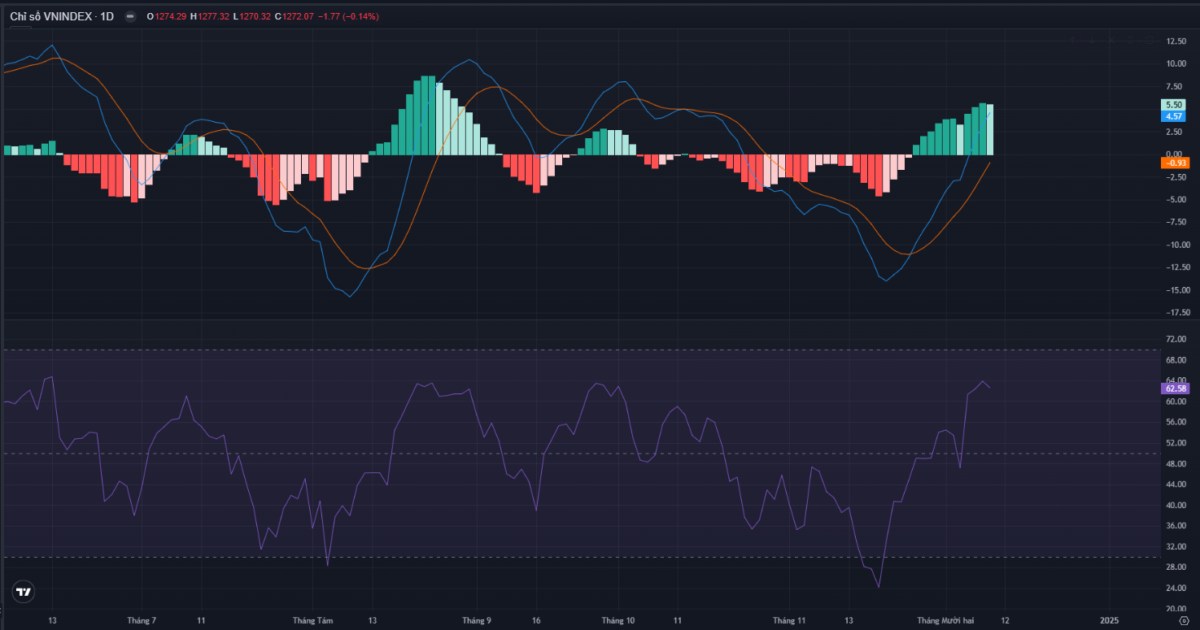Click the open price value O1274.29
Viewport: 1200px width, 630px height.
(169, 16)
